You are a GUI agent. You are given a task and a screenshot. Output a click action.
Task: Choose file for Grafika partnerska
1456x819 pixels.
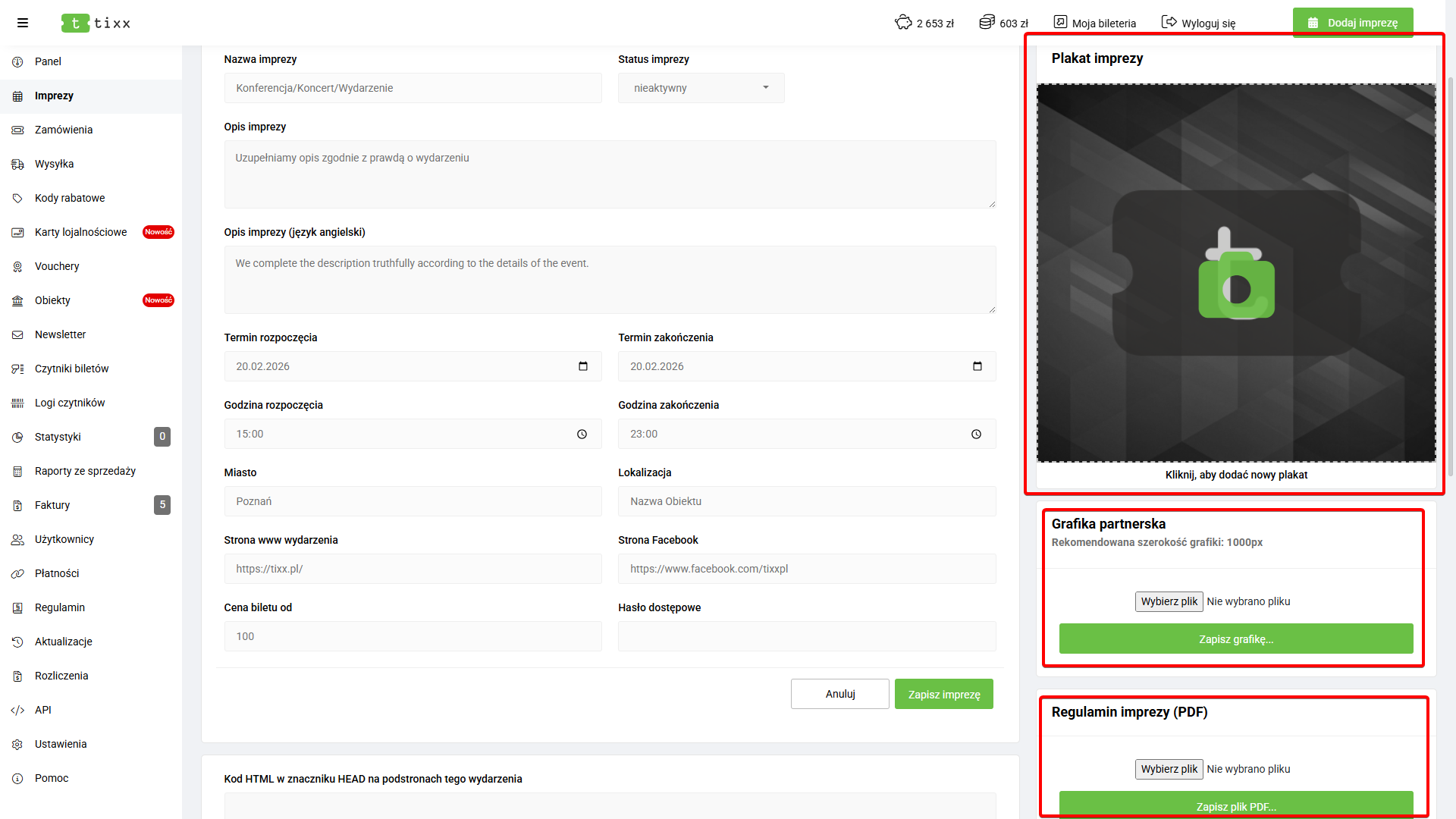[1169, 601]
